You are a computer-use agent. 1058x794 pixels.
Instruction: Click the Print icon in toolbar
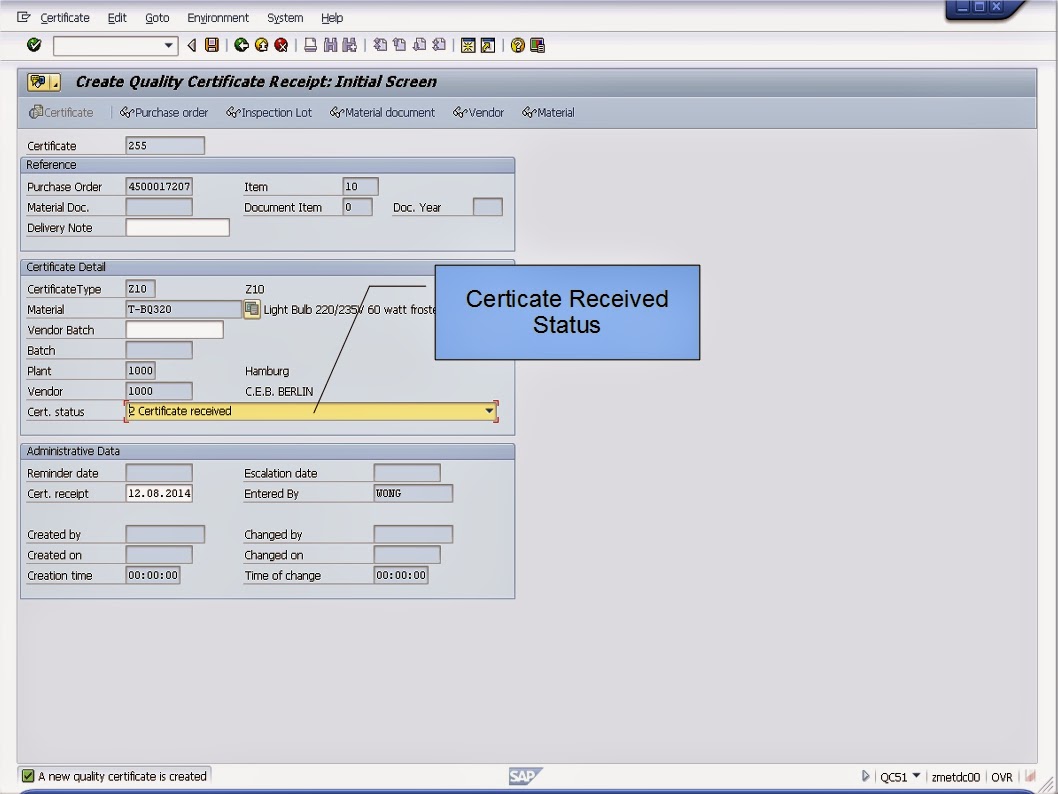310,45
